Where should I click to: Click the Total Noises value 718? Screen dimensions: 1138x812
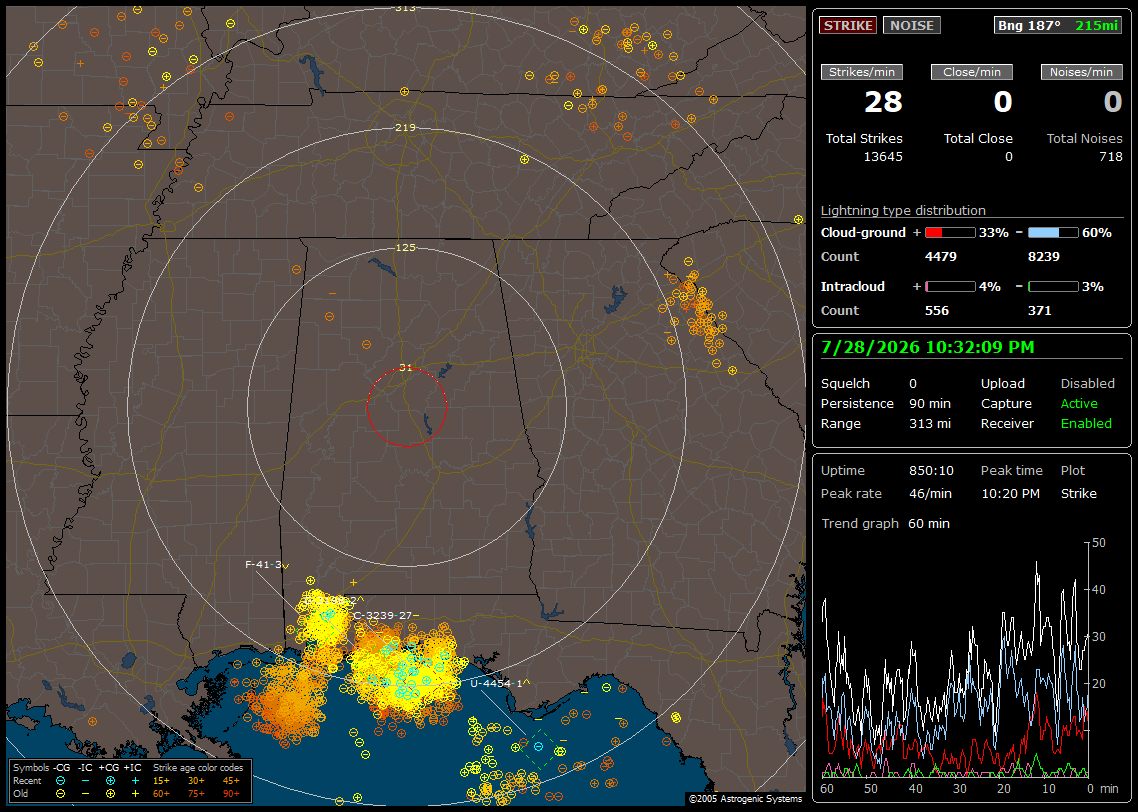(x=1110, y=157)
